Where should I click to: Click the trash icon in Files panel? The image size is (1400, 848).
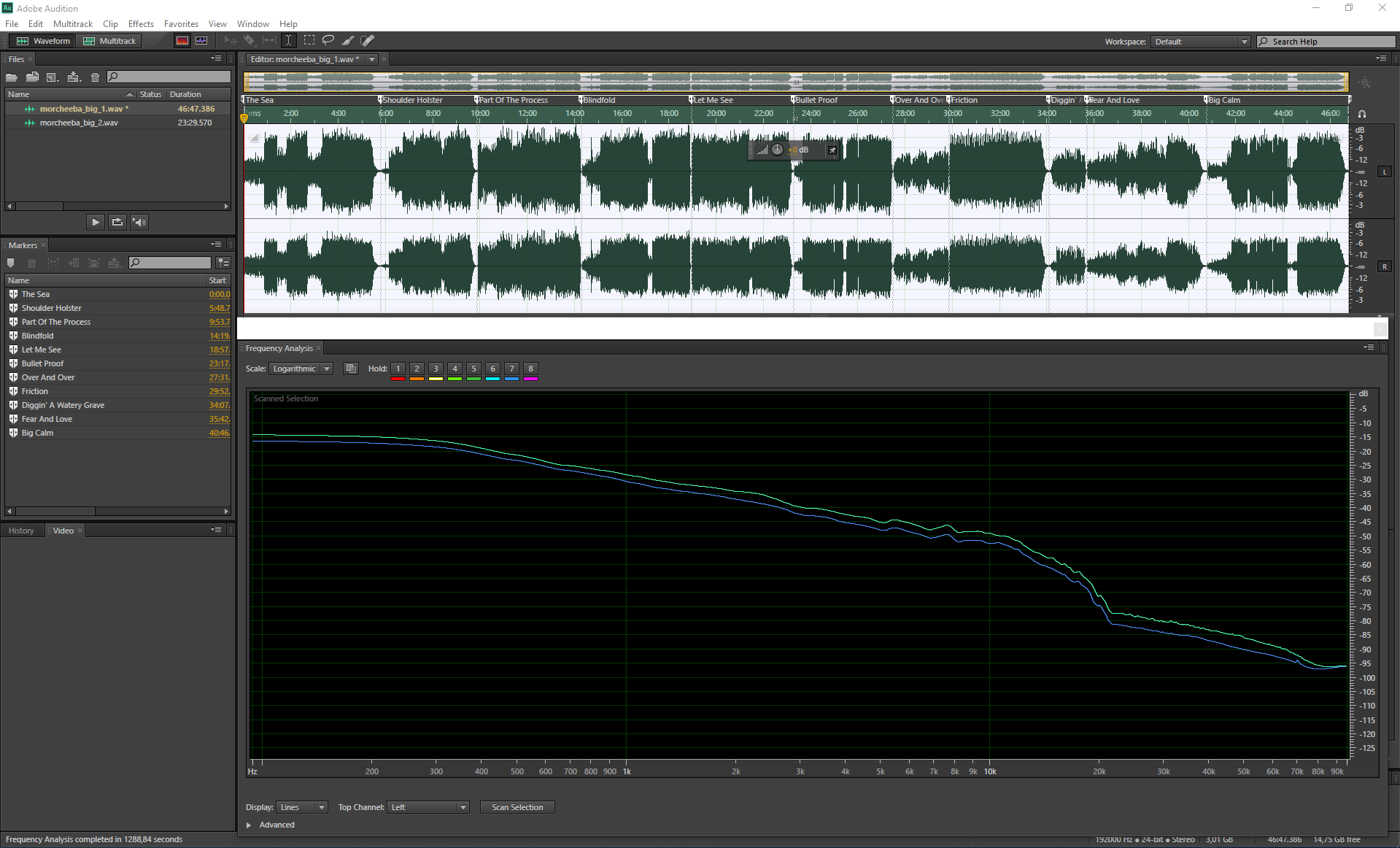point(95,77)
